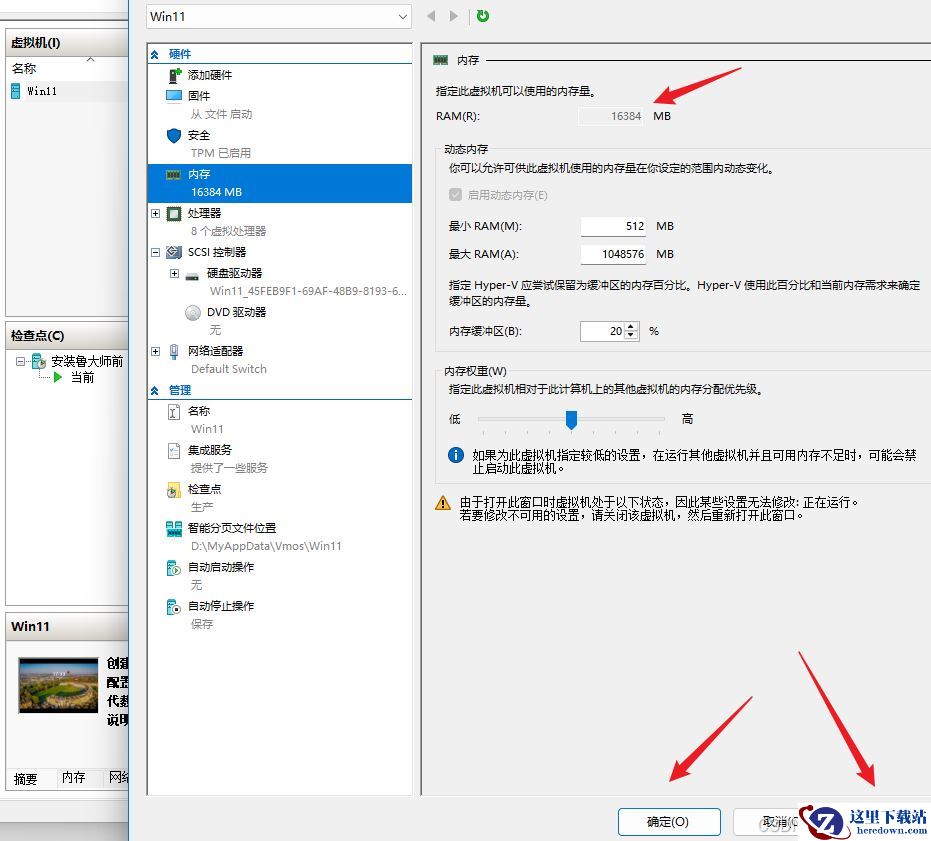Image resolution: width=931 pixels, height=841 pixels.
Task: Click the back navigation arrow
Action: coord(431,16)
